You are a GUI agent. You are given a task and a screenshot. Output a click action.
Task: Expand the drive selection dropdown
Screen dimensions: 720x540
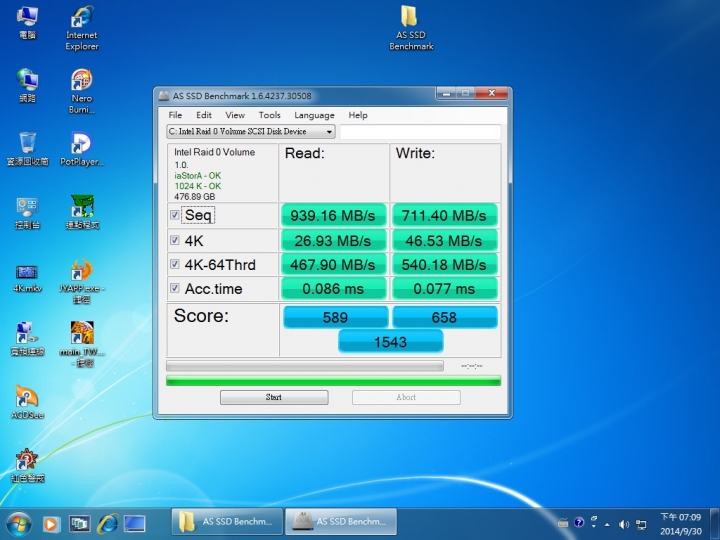pyautogui.click(x=329, y=132)
